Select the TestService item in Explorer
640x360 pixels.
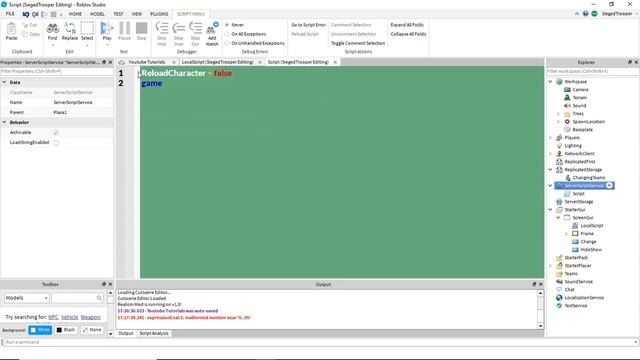pos(576,306)
